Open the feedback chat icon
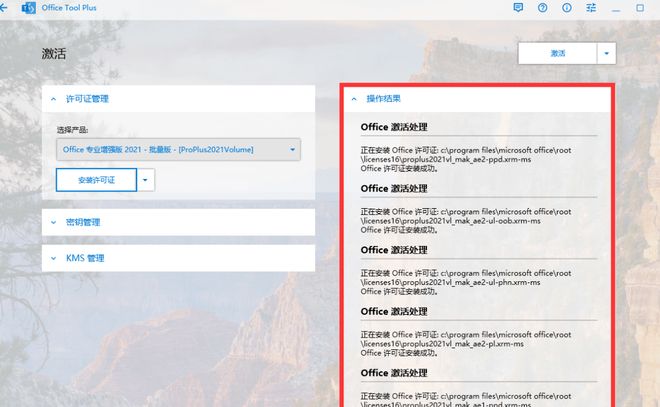660x407 pixels. coord(518,8)
